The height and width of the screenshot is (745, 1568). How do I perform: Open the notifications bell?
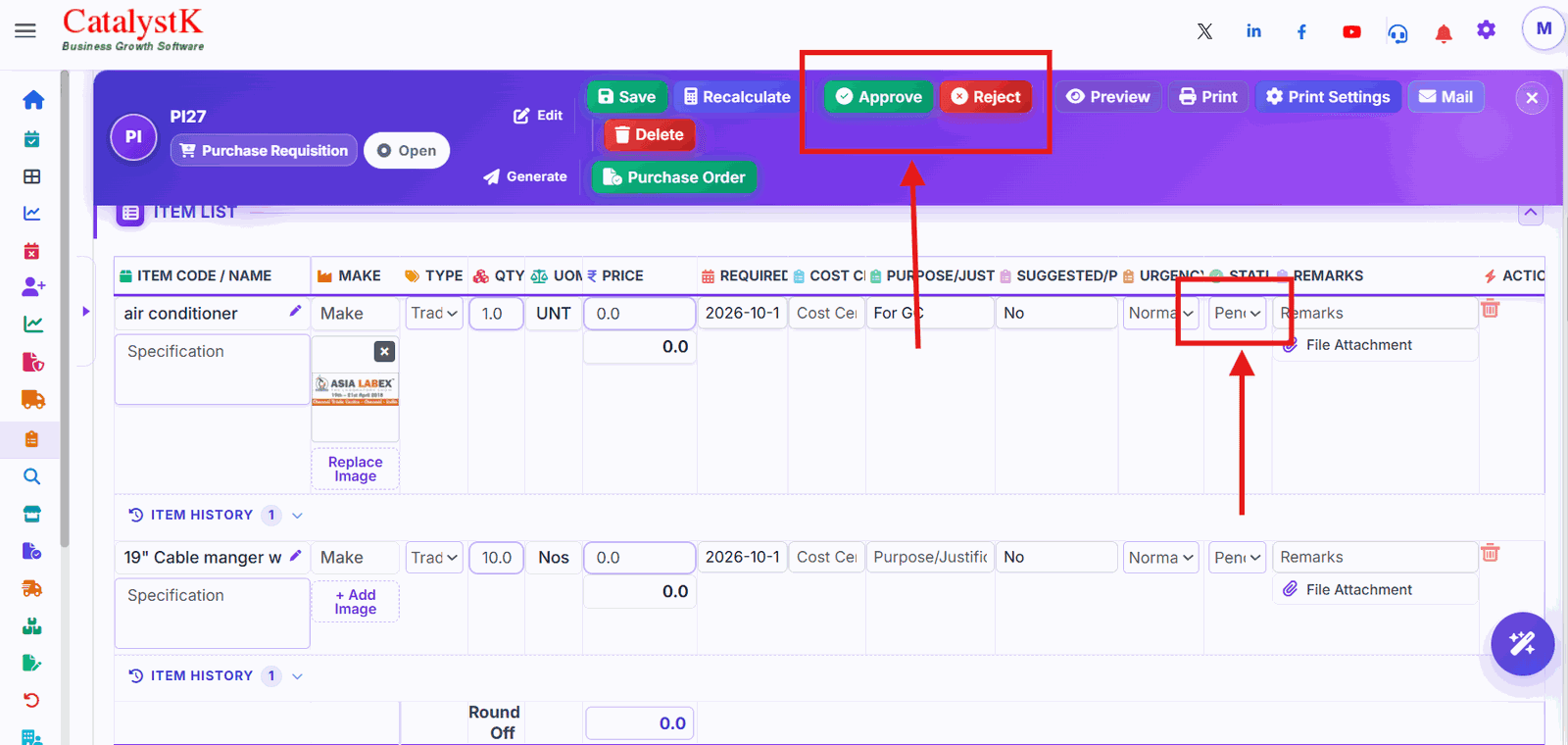pyautogui.click(x=1444, y=33)
